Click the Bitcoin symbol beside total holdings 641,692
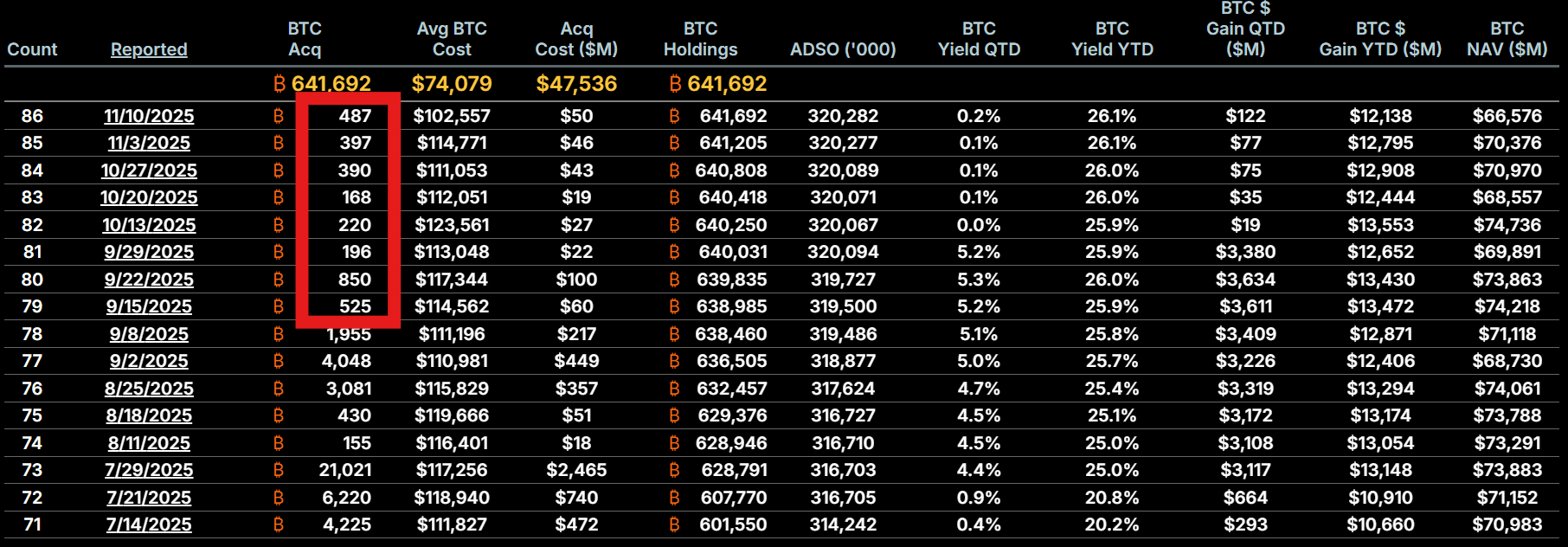Viewport: 1568px width, 547px height. point(675,84)
